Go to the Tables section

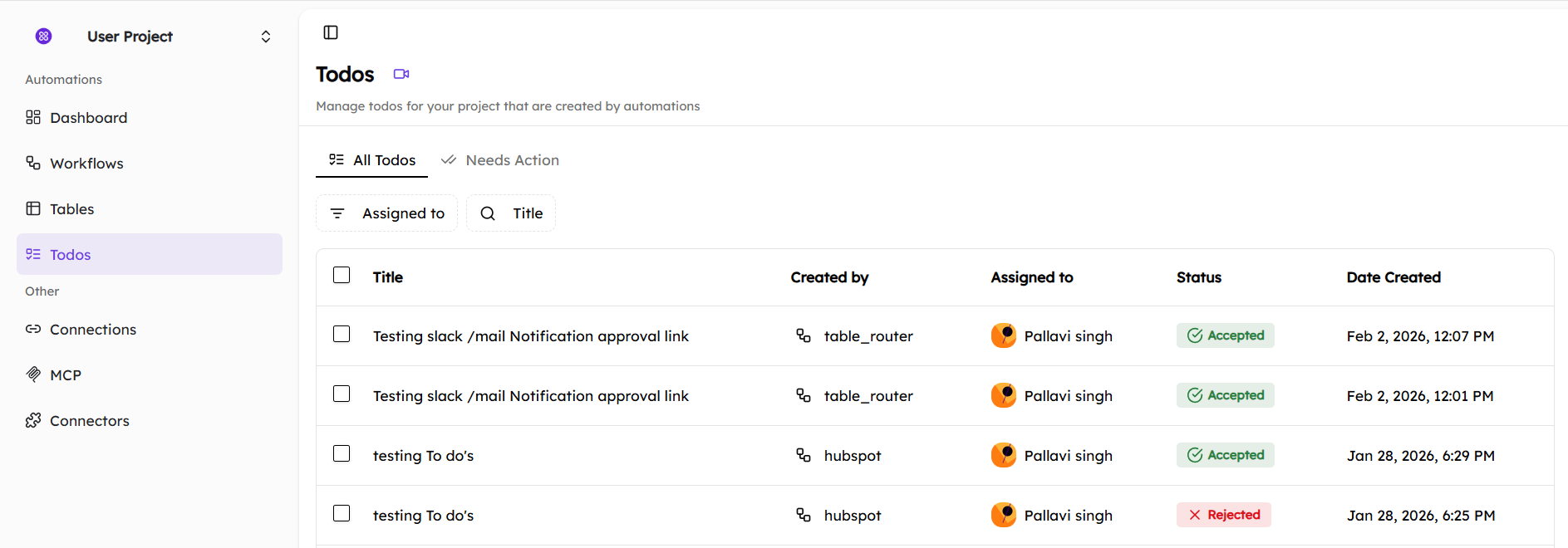coord(71,209)
